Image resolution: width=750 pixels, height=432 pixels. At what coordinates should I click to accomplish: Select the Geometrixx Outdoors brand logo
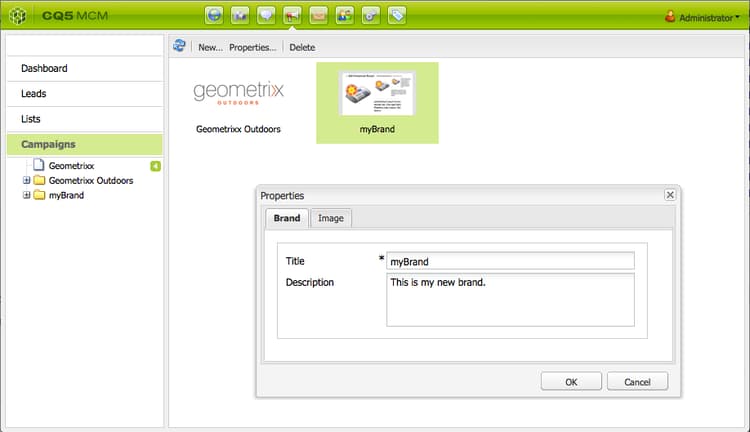[238, 92]
